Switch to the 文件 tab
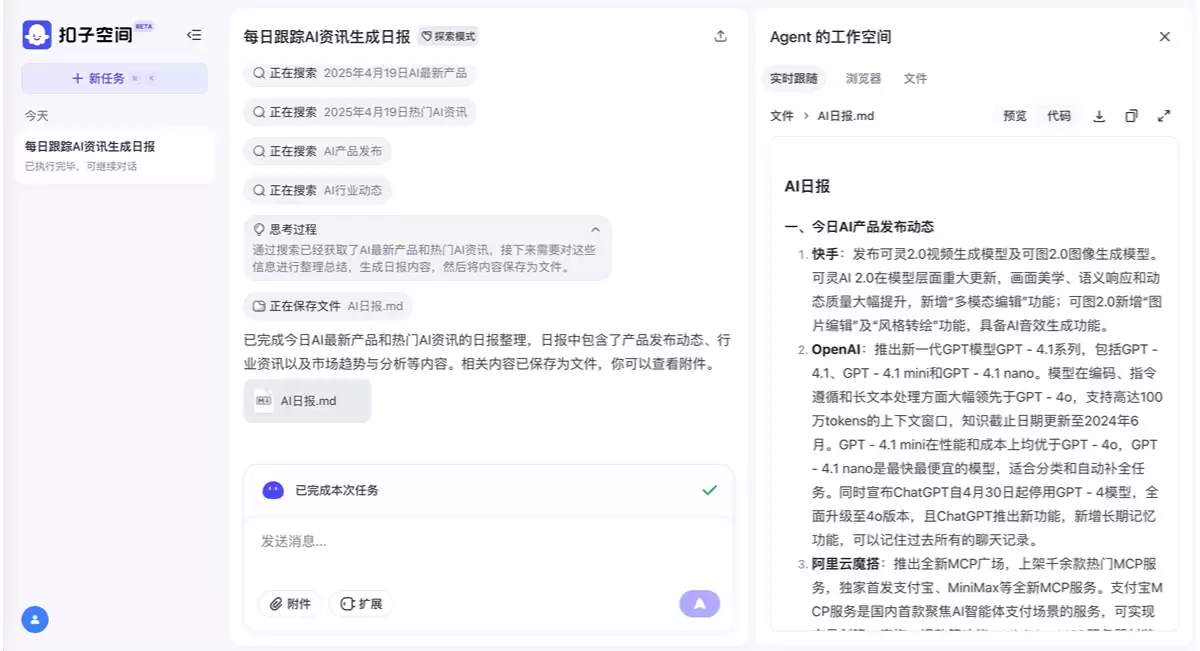Screen dimensions: 1200x651 coord(915,78)
